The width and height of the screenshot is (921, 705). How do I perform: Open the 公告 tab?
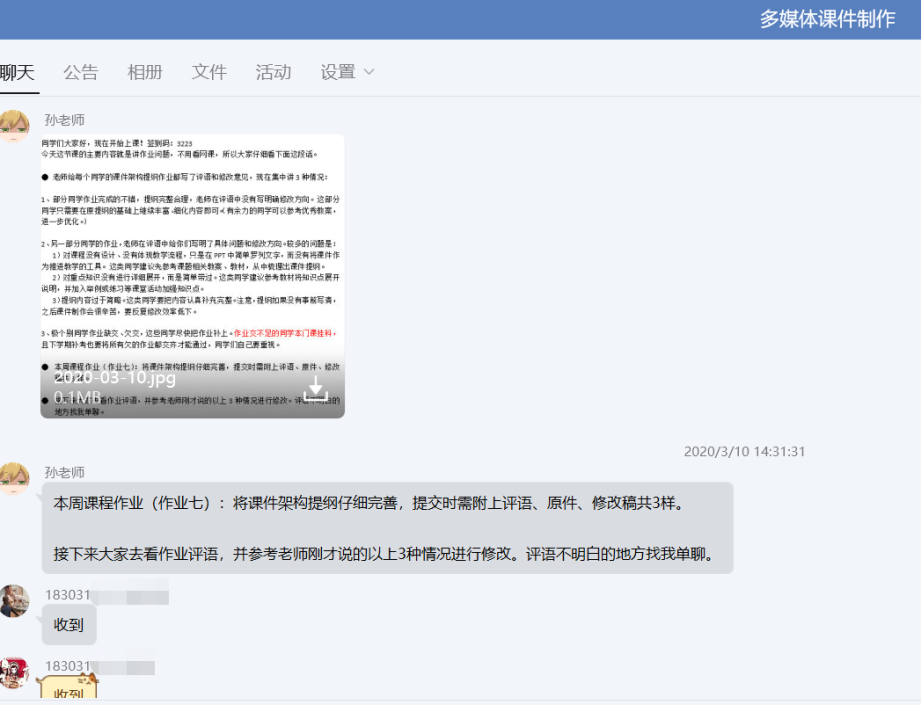tap(81, 72)
